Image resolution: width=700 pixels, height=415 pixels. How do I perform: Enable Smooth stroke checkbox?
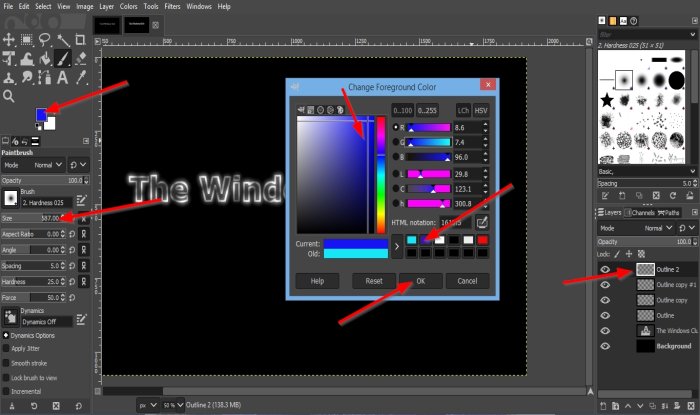coord(6,363)
